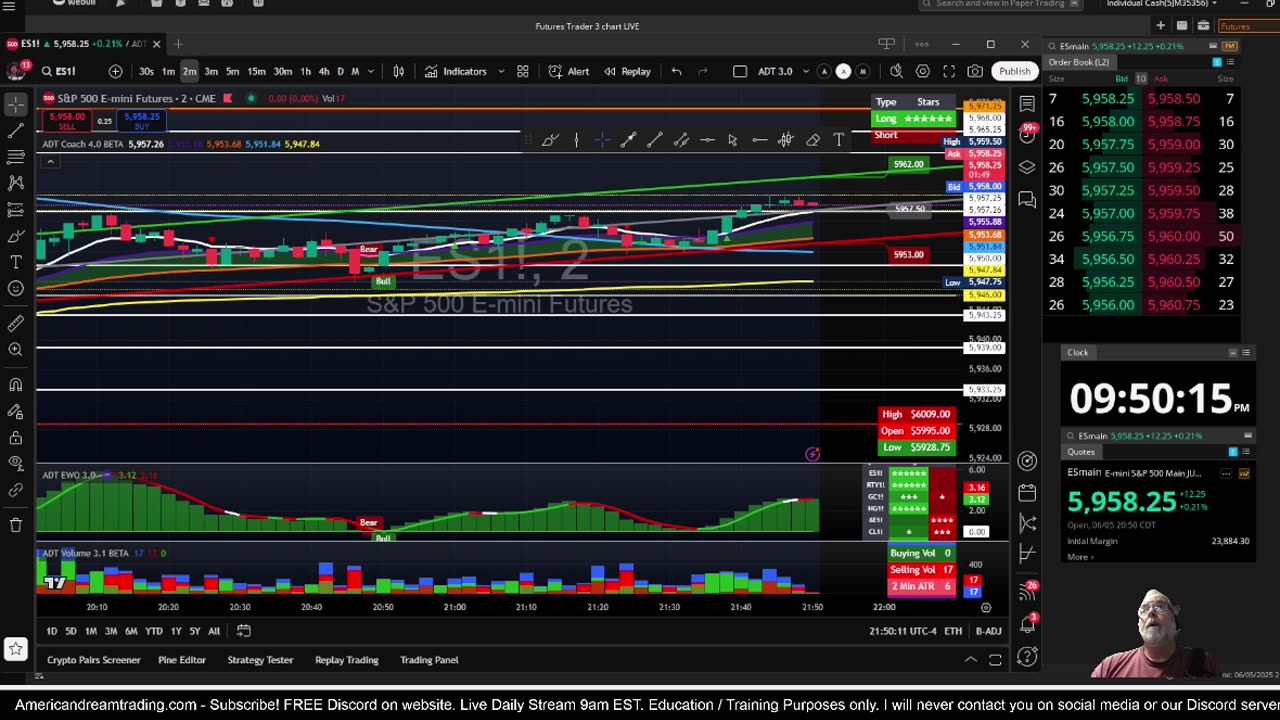Image resolution: width=1280 pixels, height=720 pixels.
Task: Click the eraser tool in floating toolbar
Action: [812, 140]
